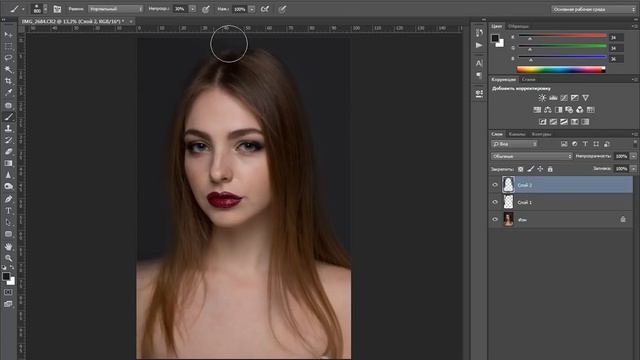Open layer blend mode dropdown
The image size is (640, 360).
tap(532, 156)
